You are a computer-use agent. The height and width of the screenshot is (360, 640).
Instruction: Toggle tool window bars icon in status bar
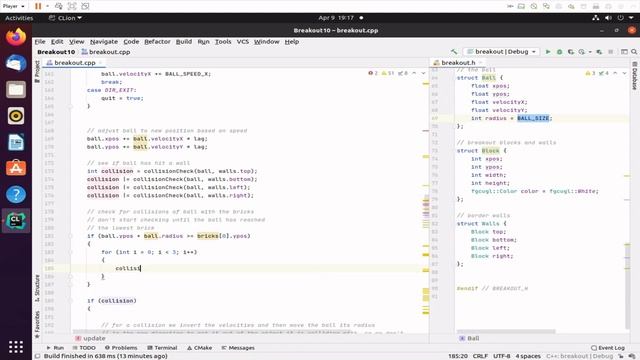click(x=38, y=356)
